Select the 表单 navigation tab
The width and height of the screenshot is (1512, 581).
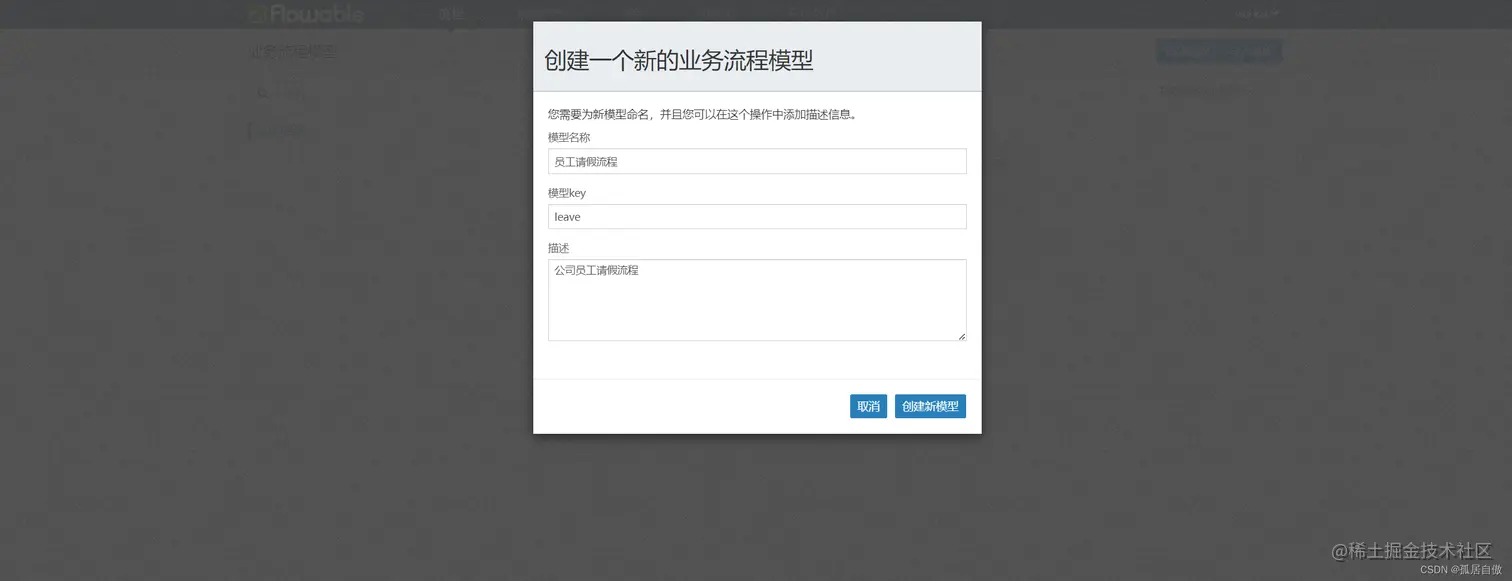tap(632, 13)
